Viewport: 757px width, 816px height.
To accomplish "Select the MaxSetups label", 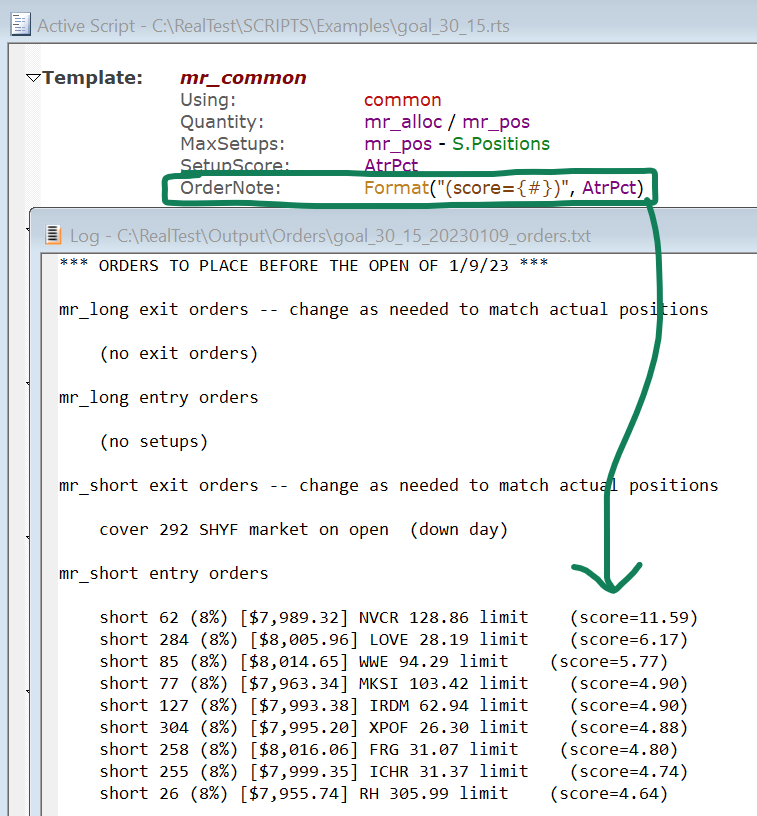I will pyautogui.click(x=232, y=144).
